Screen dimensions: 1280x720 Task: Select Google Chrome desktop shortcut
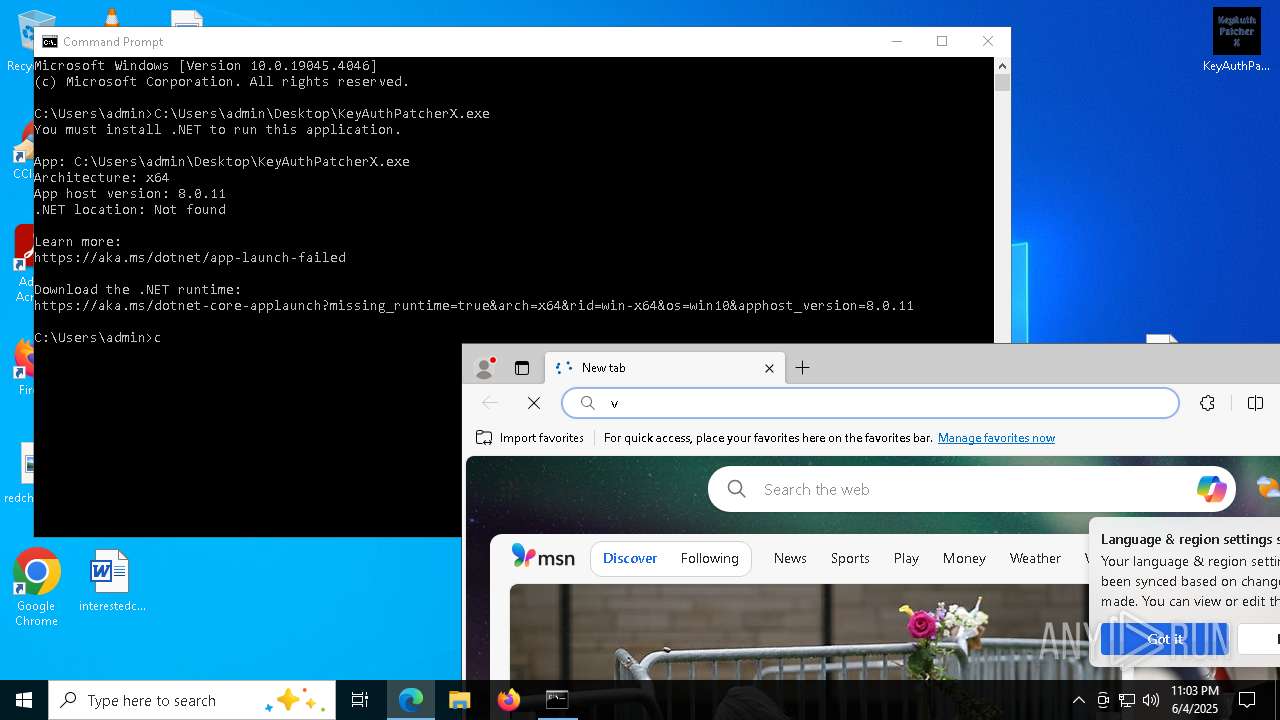(36, 588)
